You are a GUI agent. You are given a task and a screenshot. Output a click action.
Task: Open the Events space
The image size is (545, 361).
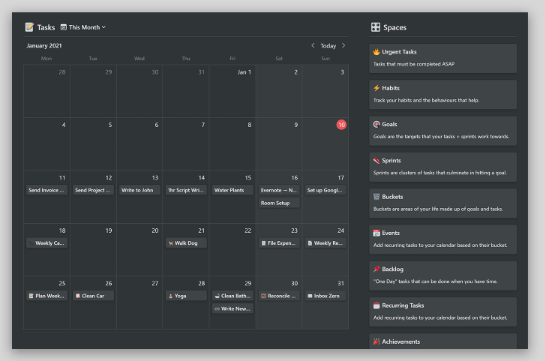point(443,239)
